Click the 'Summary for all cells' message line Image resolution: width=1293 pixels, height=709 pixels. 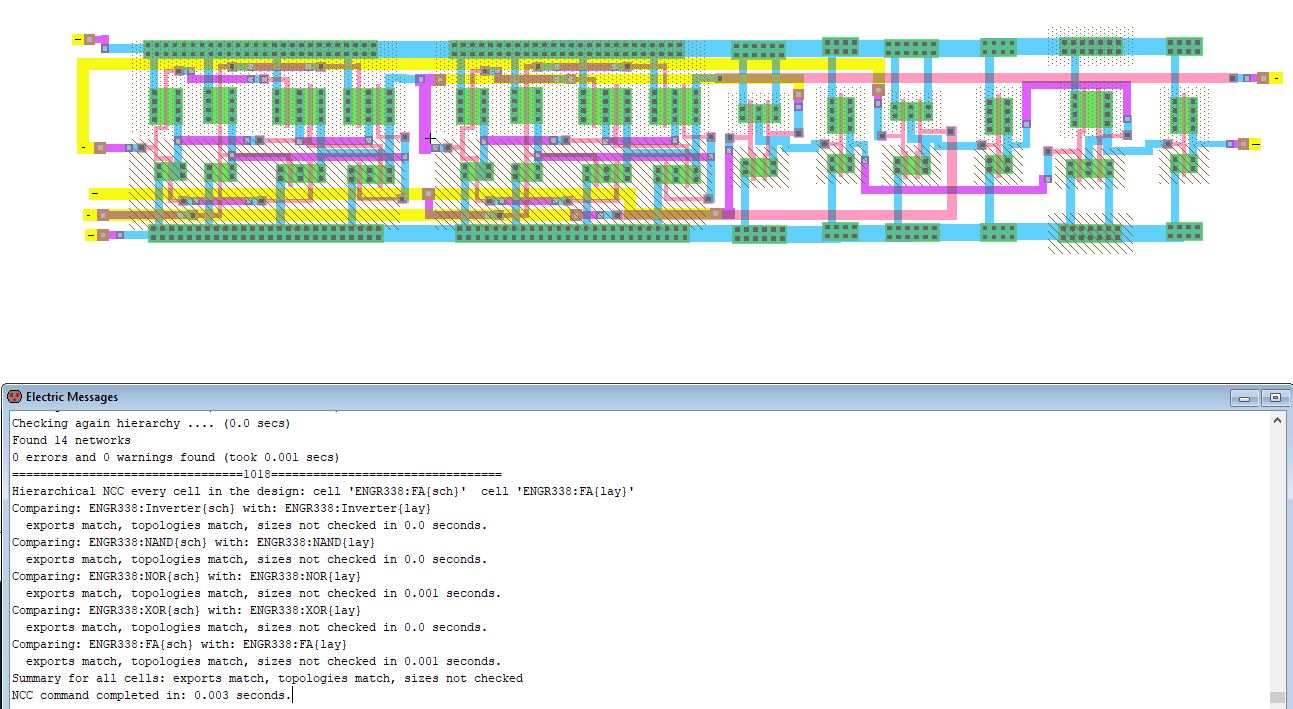pos(267,678)
